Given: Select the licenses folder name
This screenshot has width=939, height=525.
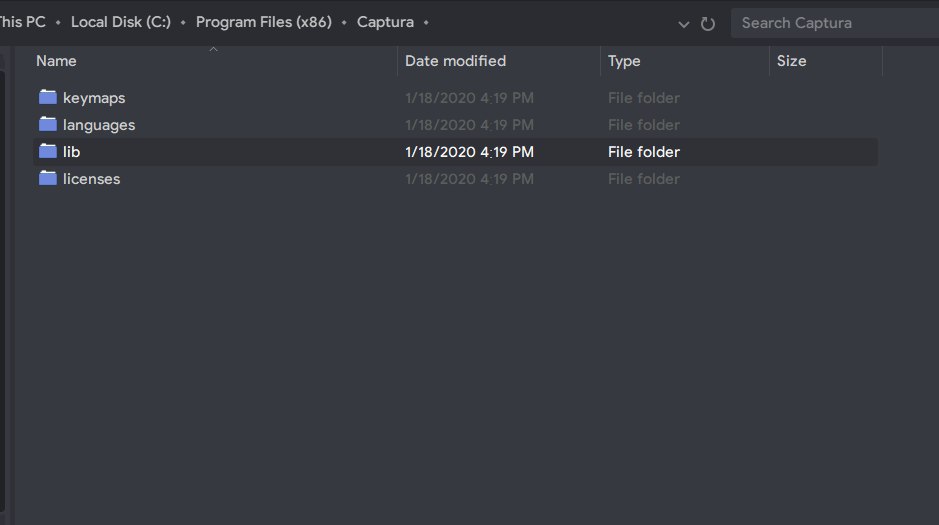Looking at the screenshot, I should pos(92,179).
